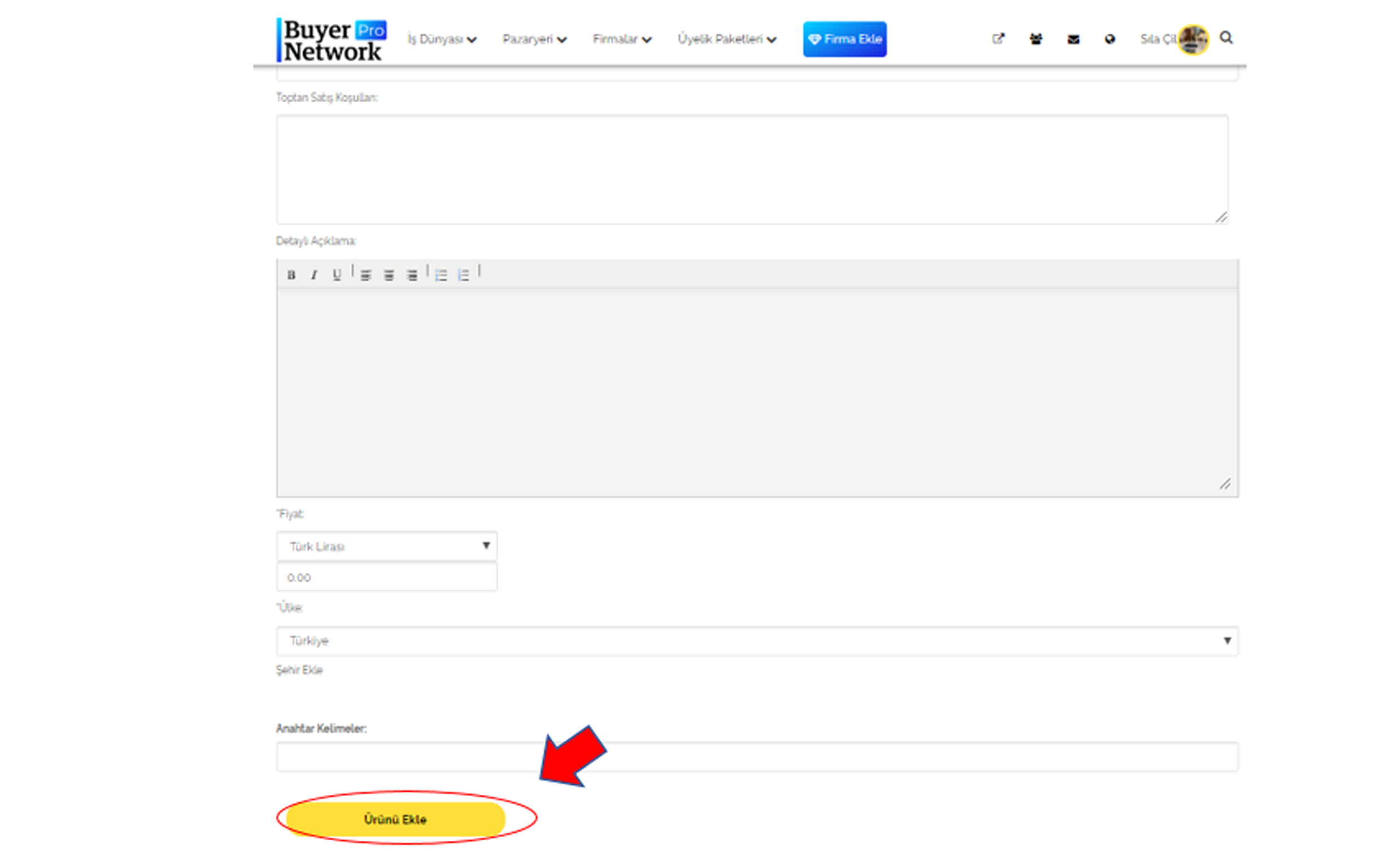Screen dimensions: 1400x852
Task: Open the Pazaryeri menu
Action: 534,39
